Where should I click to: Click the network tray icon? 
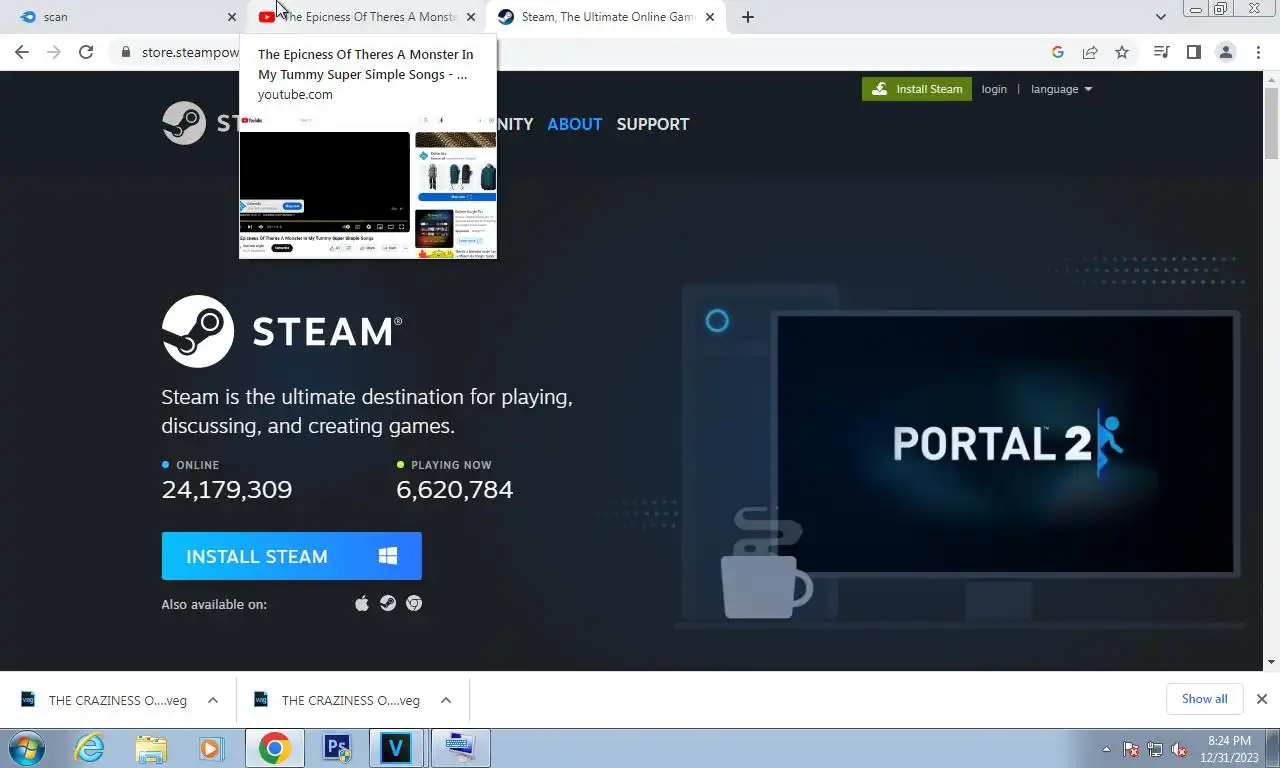[1155, 749]
